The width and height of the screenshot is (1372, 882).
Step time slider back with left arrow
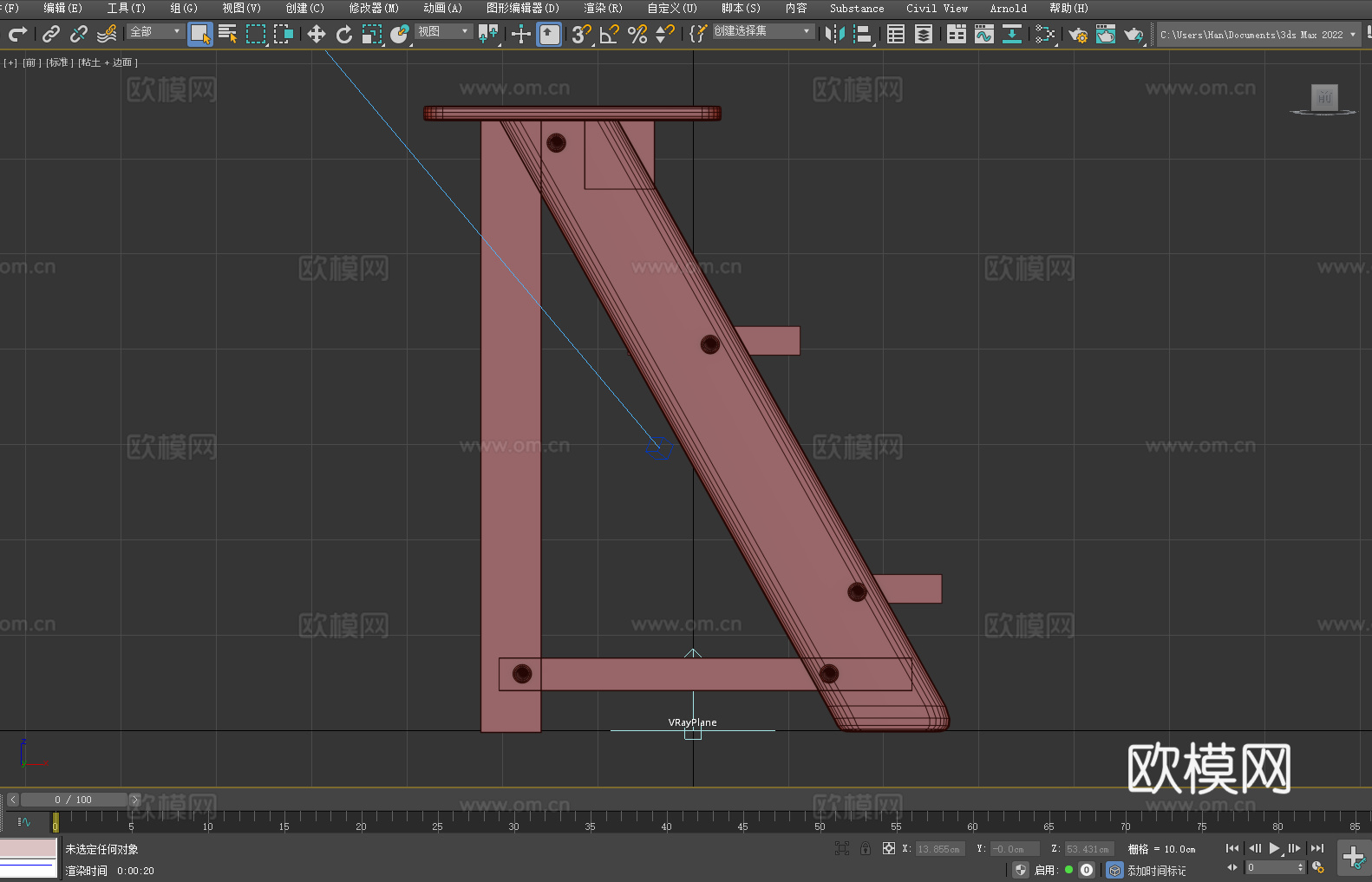pos(12,800)
